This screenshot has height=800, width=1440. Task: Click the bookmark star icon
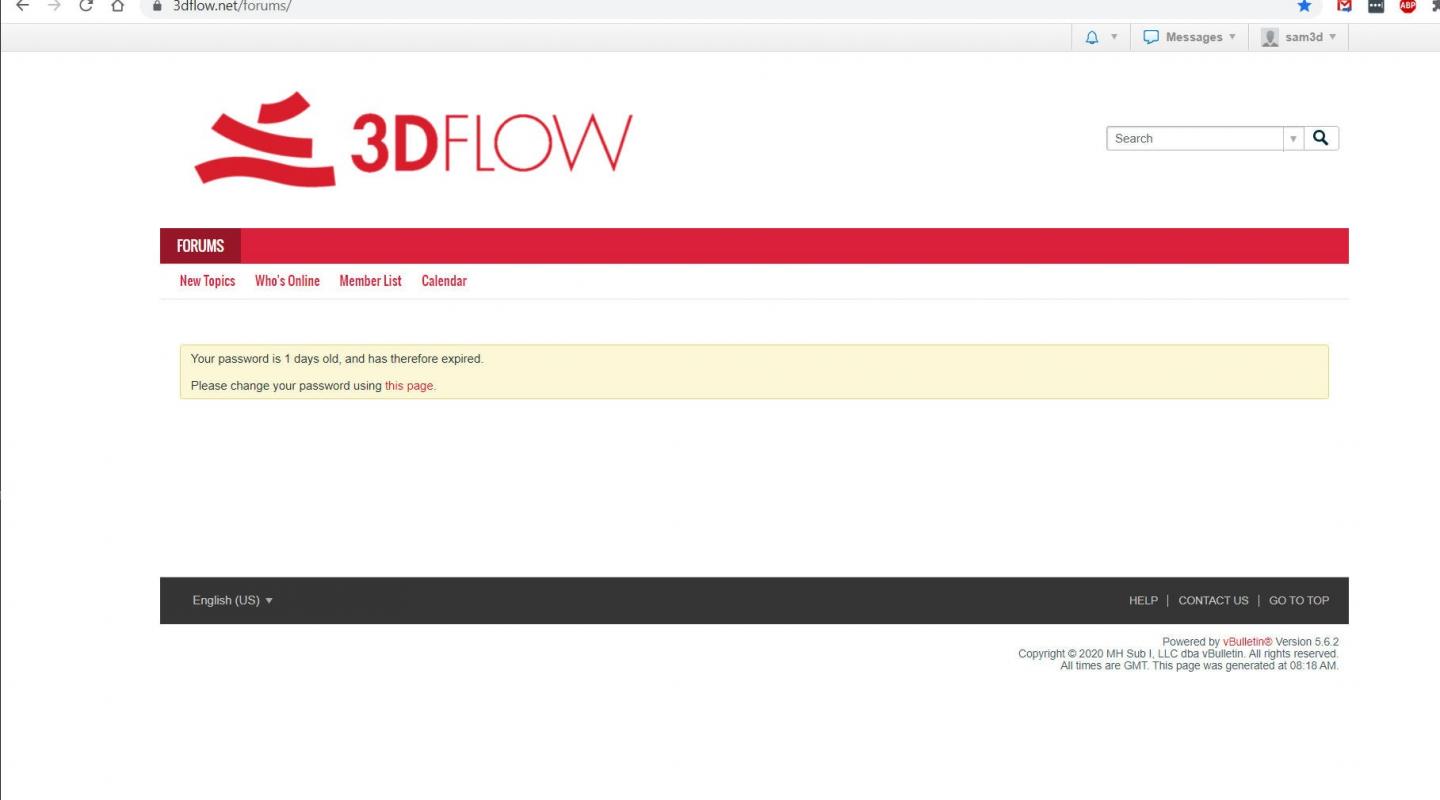click(1304, 6)
